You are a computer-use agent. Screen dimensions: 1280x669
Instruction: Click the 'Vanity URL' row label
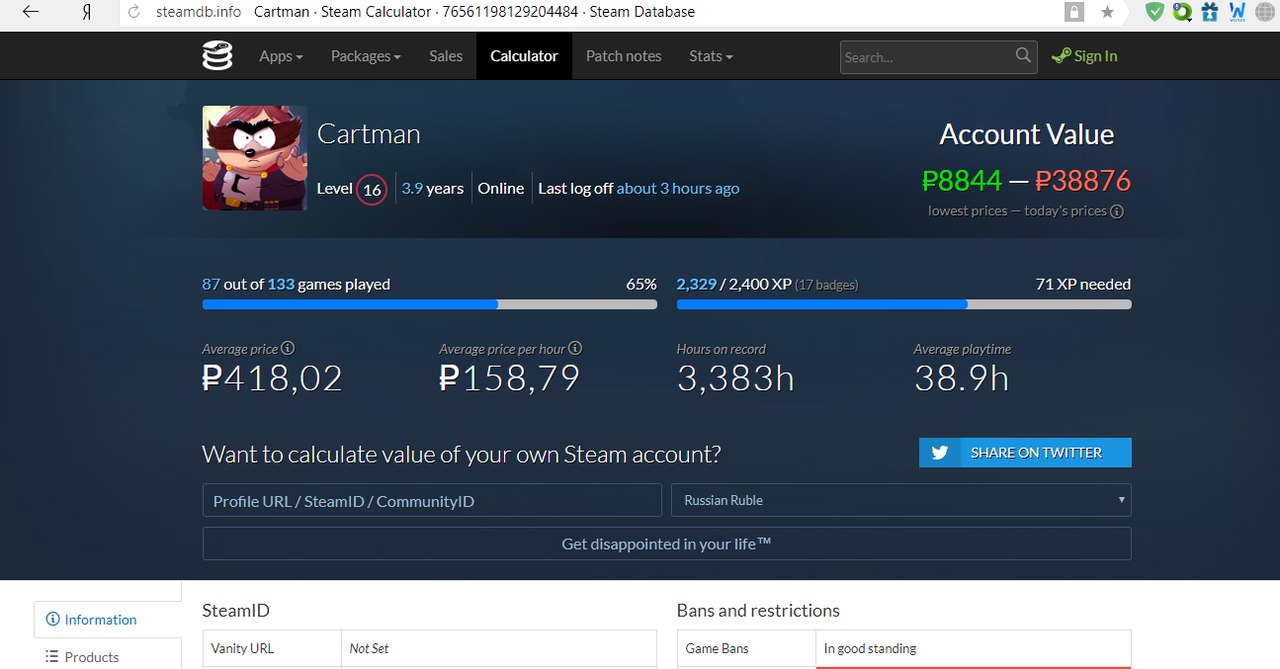(242, 648)
